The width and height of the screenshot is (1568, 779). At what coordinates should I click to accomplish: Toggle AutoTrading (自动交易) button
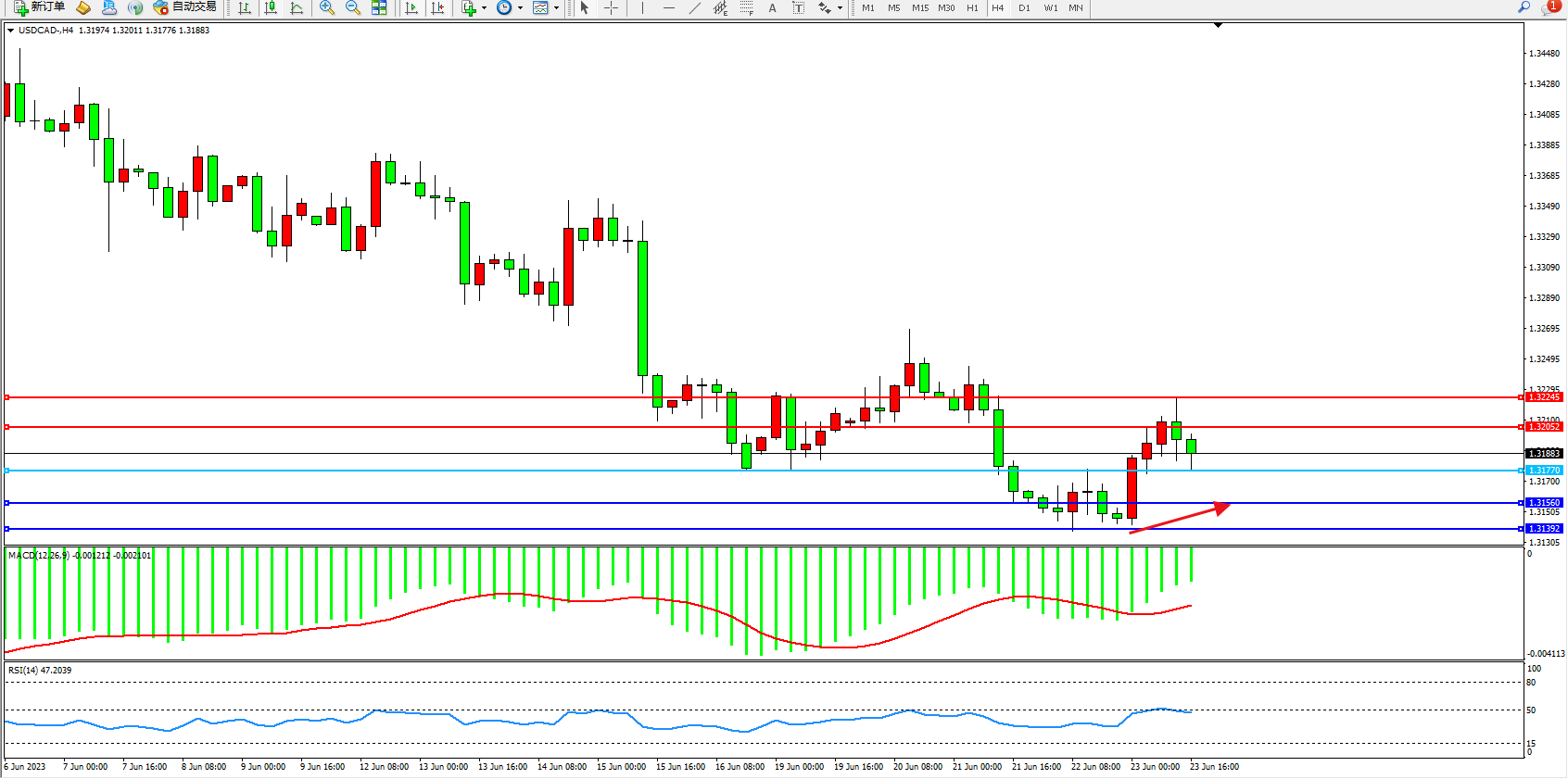tap(184, 7)
